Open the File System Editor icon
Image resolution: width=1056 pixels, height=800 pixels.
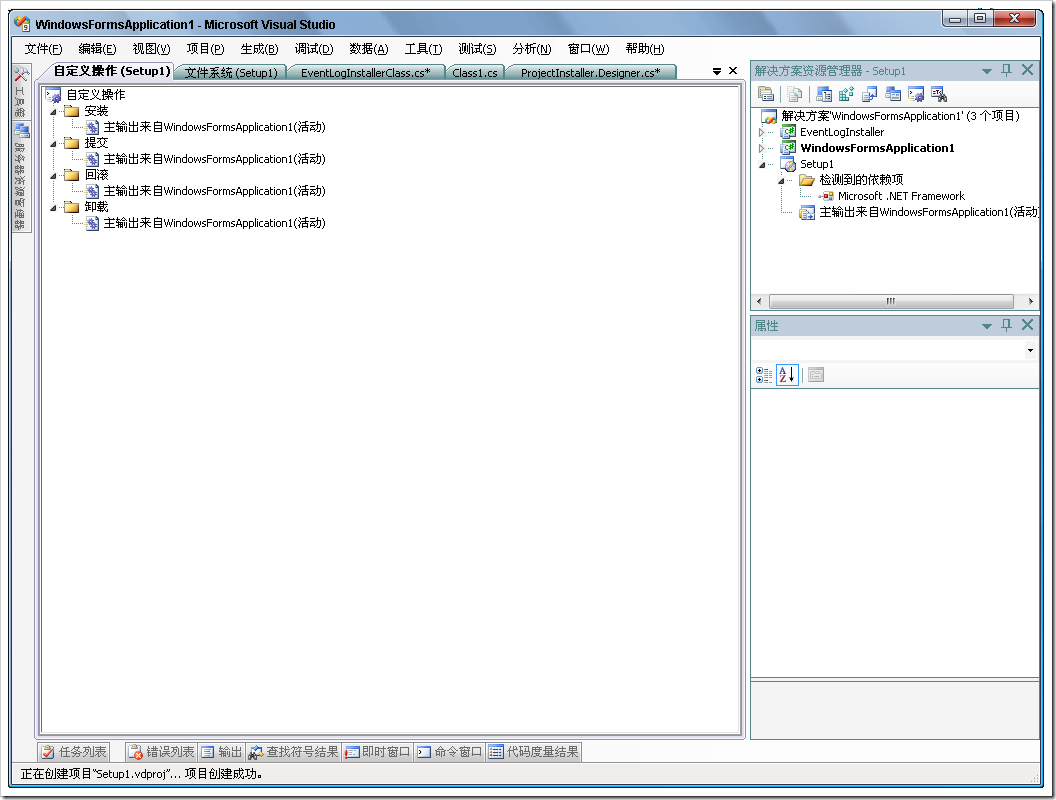(824, 94)
